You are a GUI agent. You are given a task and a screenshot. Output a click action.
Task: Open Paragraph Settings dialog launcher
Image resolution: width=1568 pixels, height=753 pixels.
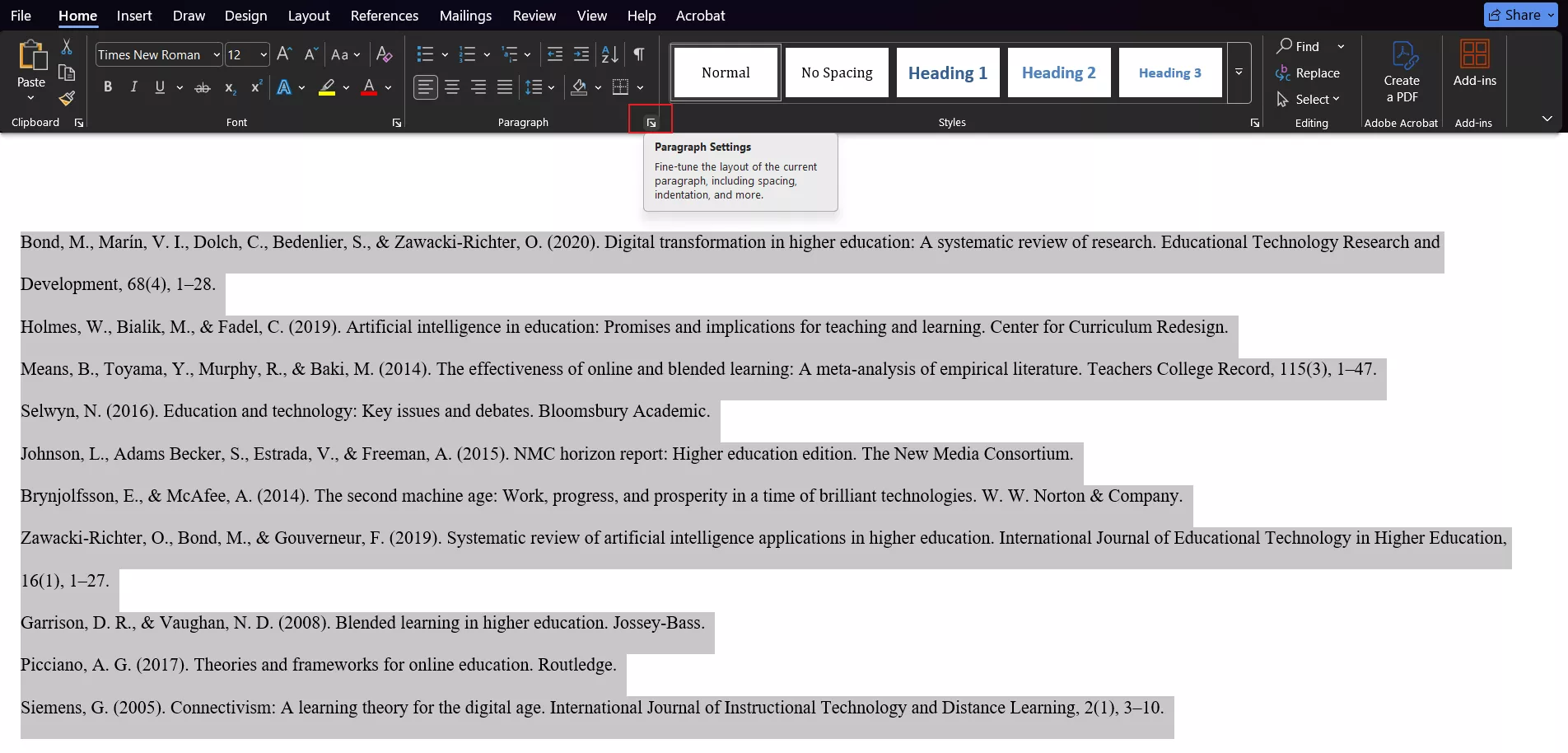click(x=651, y=122)
